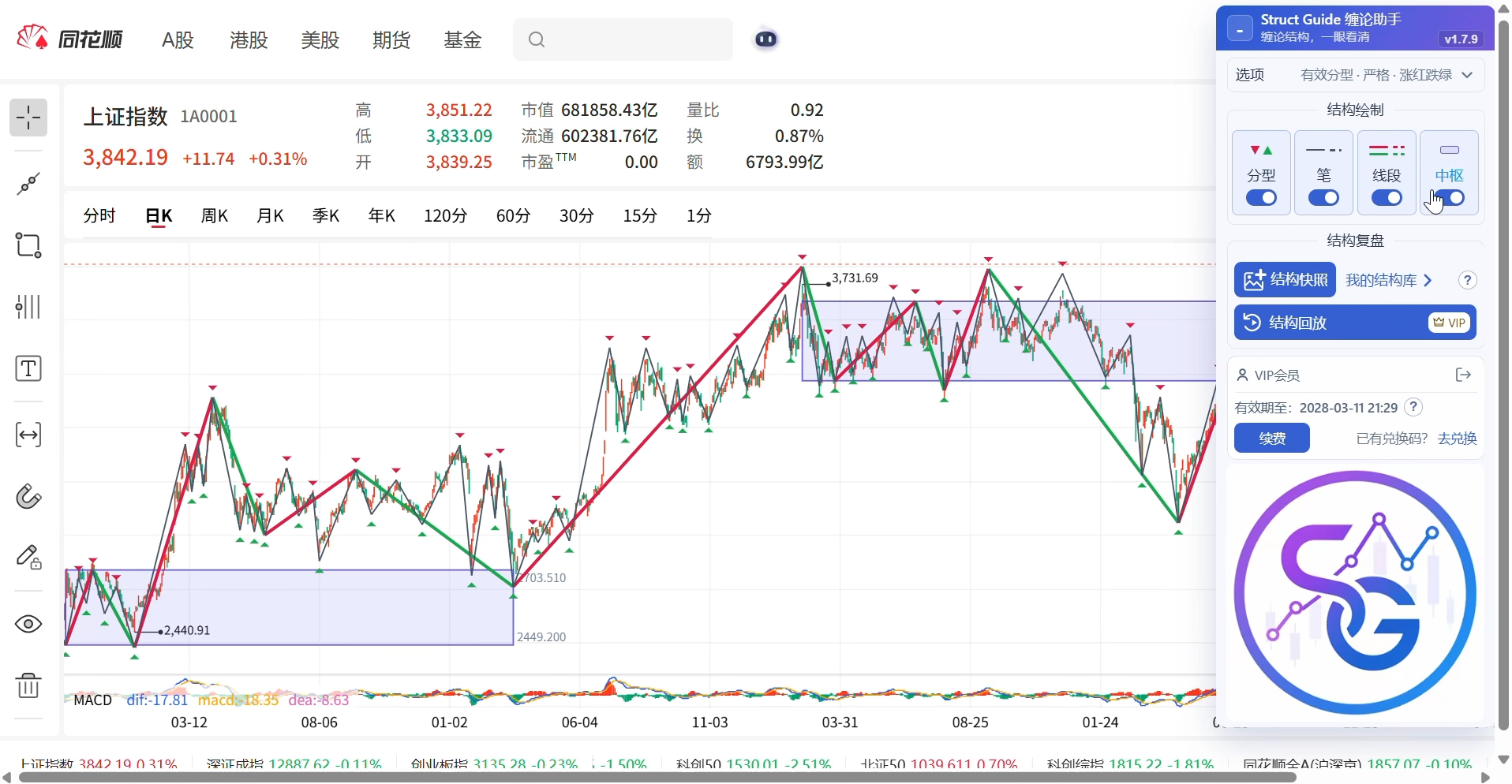Toggle the 分型 switch
The height and width of the screenshot is (784, 1512).
click(1261, 198)
